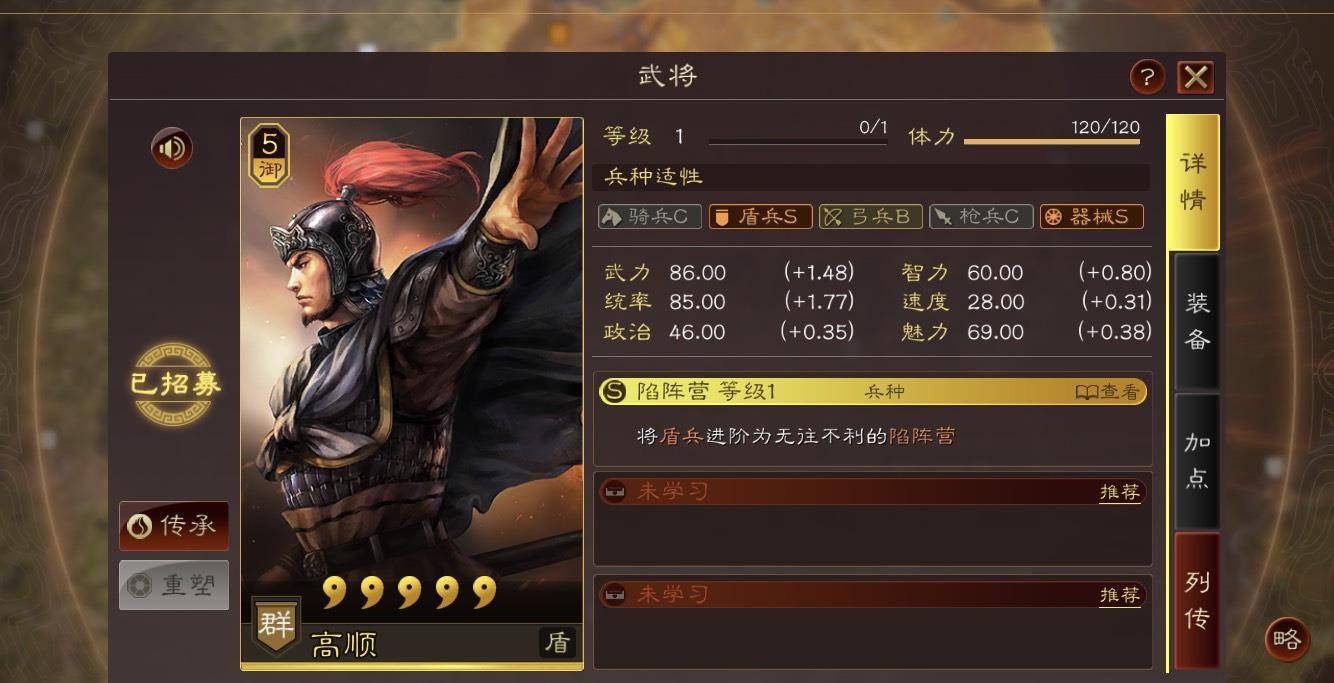Screen dimensions: 1334x683
Task: Click the 重塑 reshape button
Action: pyautogui.click(x=174, y=585)
